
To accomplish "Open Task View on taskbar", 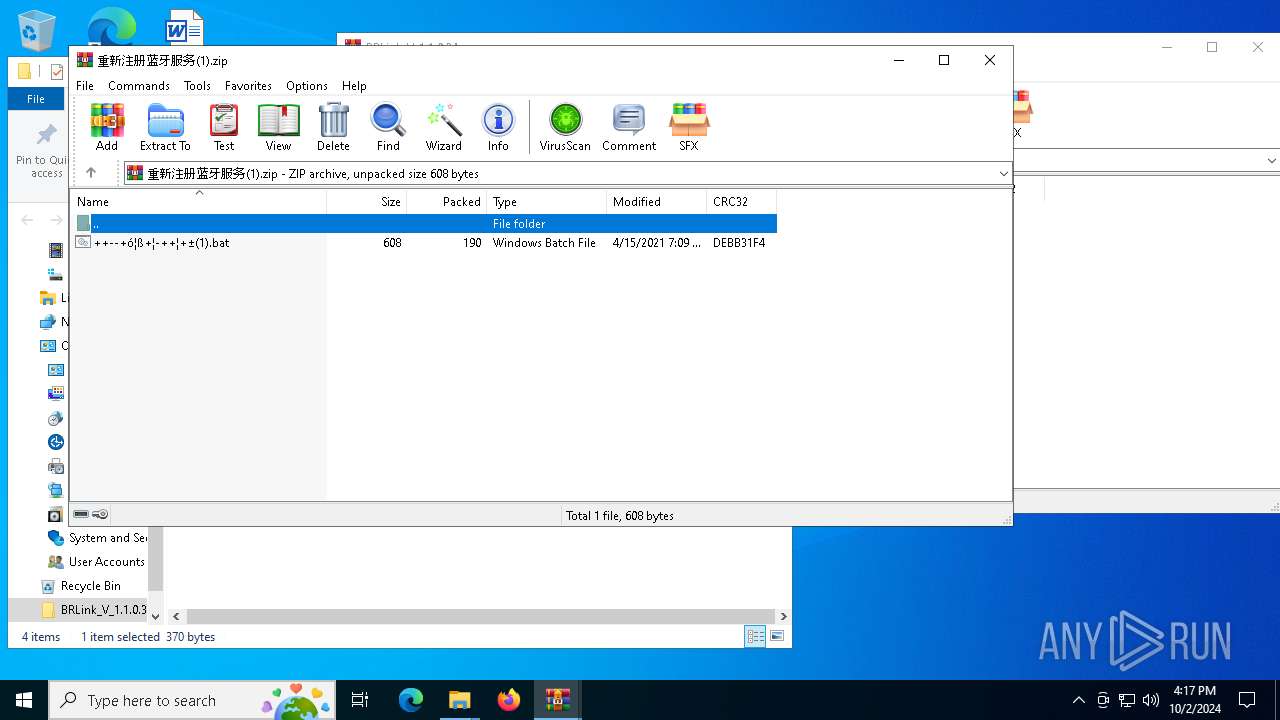I will coord(360,700).
